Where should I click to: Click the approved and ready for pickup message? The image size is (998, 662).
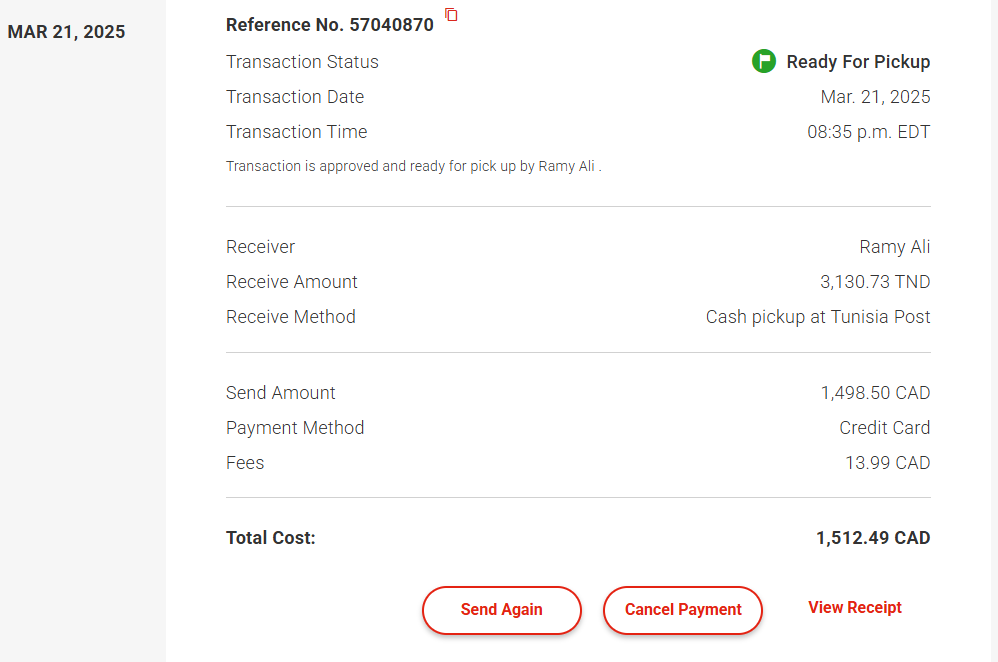413,167
